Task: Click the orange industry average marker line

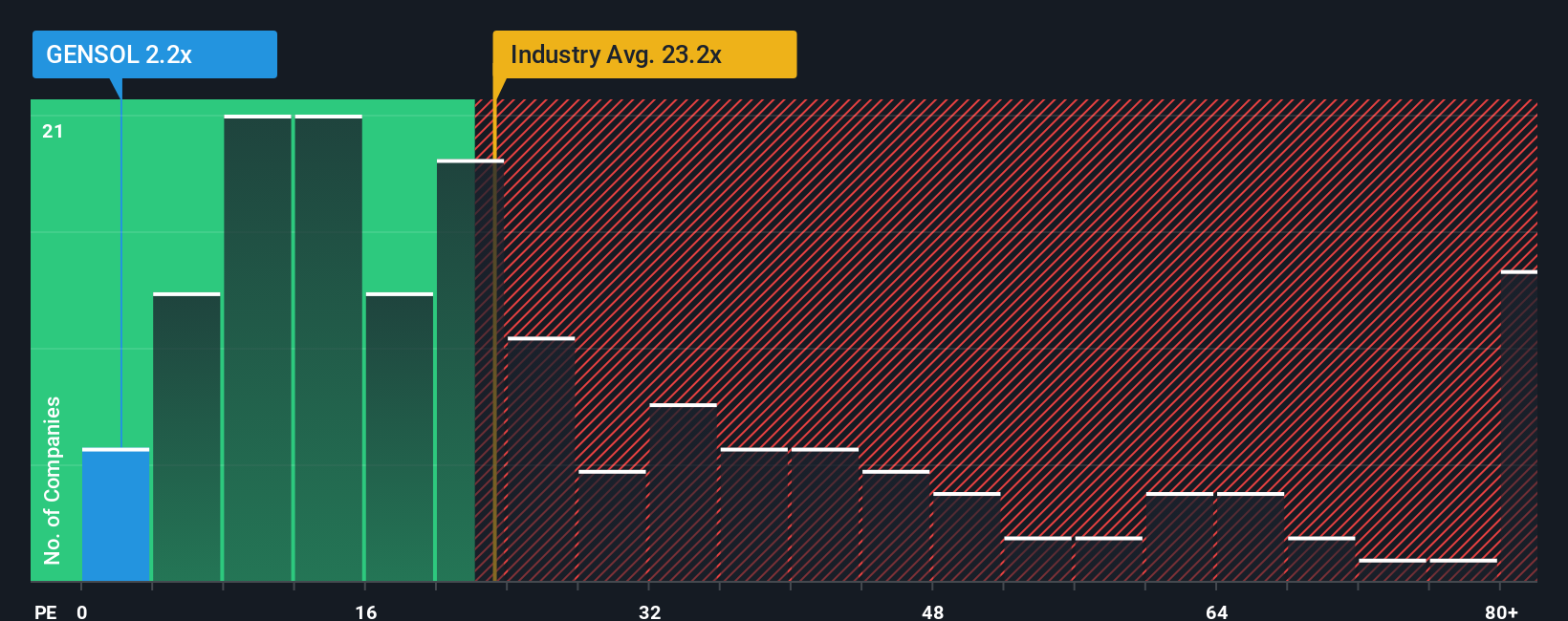Action: 494,330
